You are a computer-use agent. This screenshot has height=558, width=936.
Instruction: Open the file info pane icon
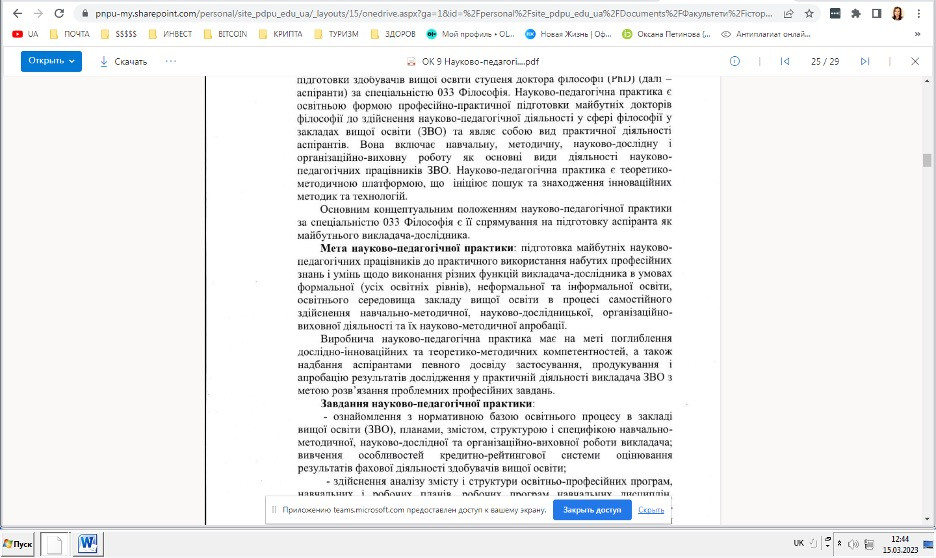tap(734, 61)
